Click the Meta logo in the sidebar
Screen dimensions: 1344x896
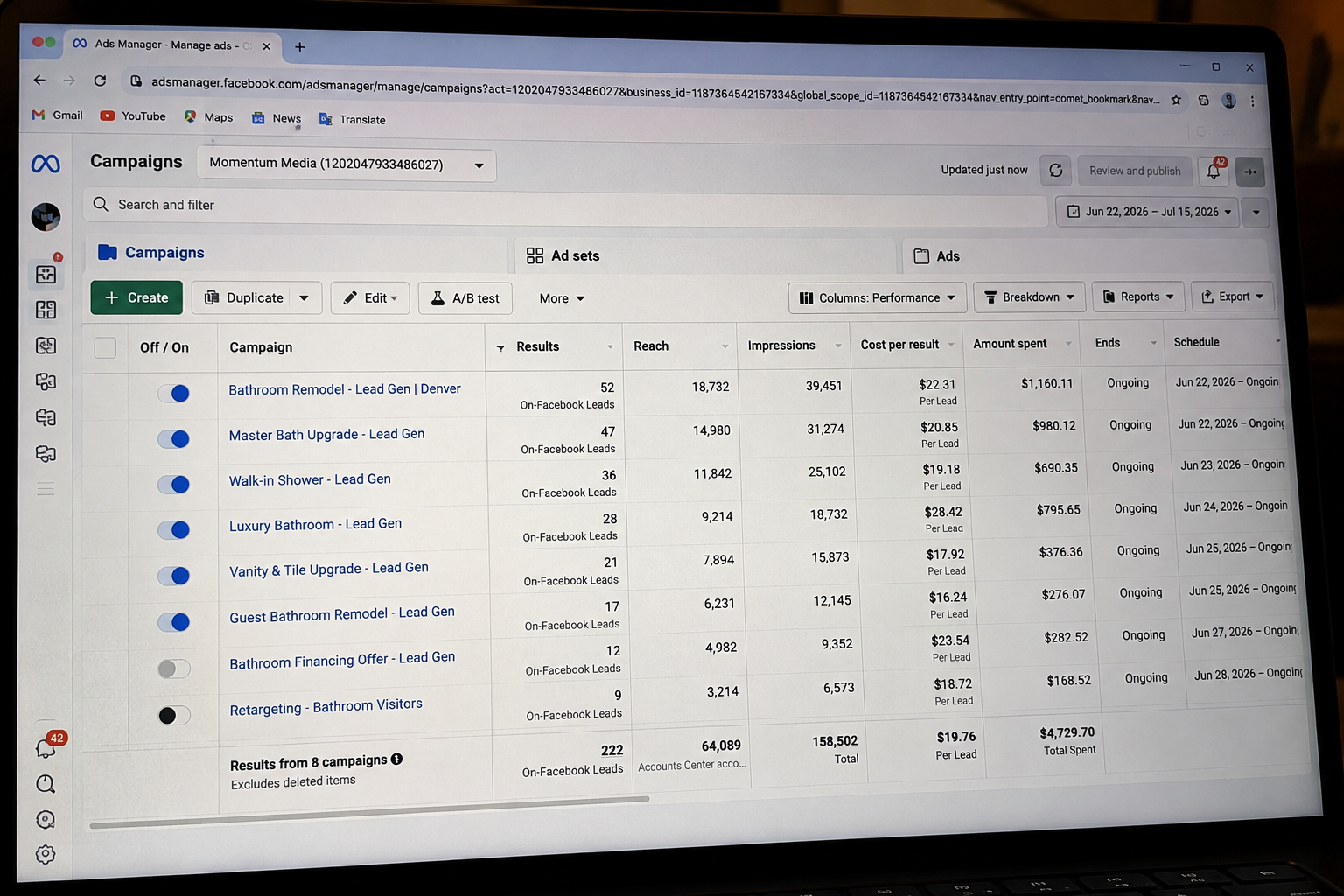[45, 164]
